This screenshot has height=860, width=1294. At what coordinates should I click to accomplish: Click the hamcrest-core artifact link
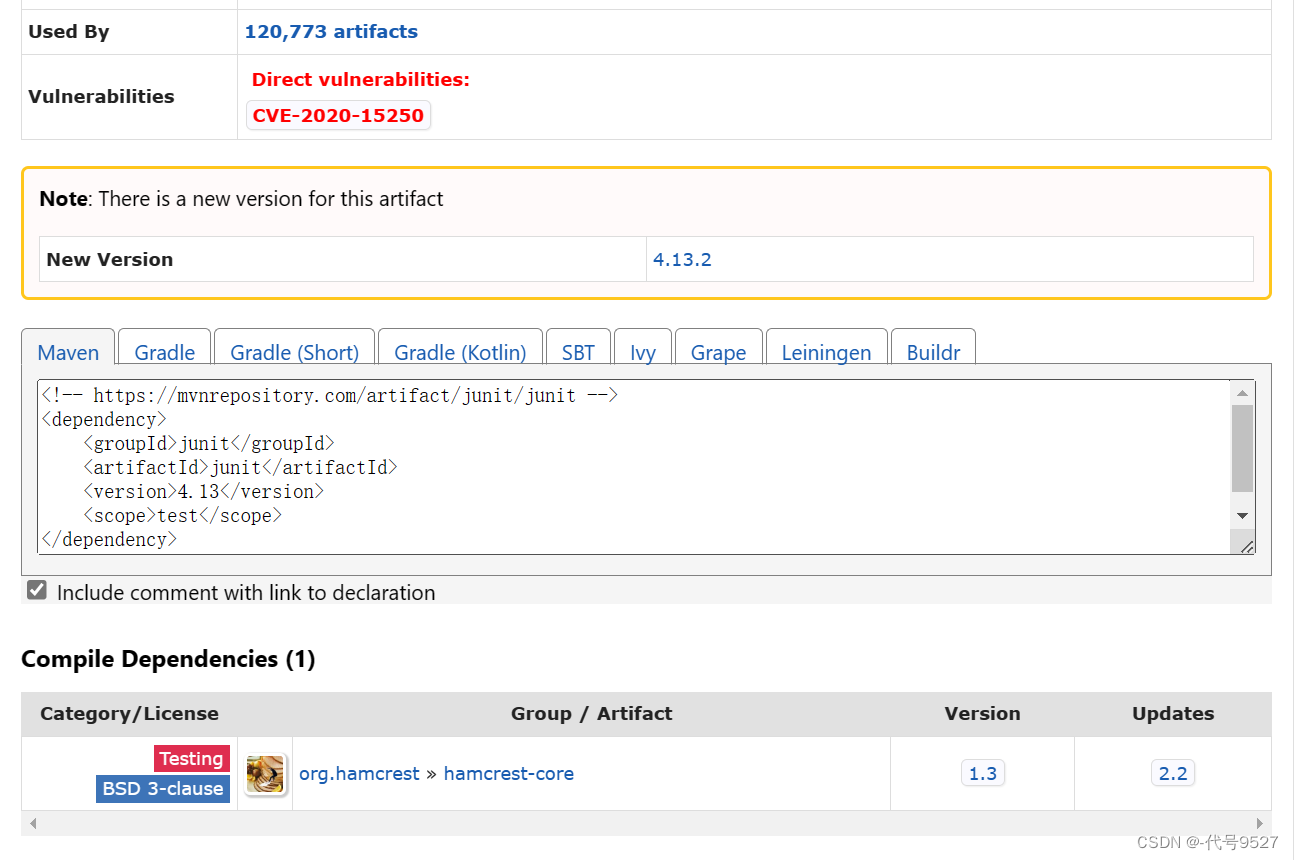pyautogui.click(x=508, y=774)
